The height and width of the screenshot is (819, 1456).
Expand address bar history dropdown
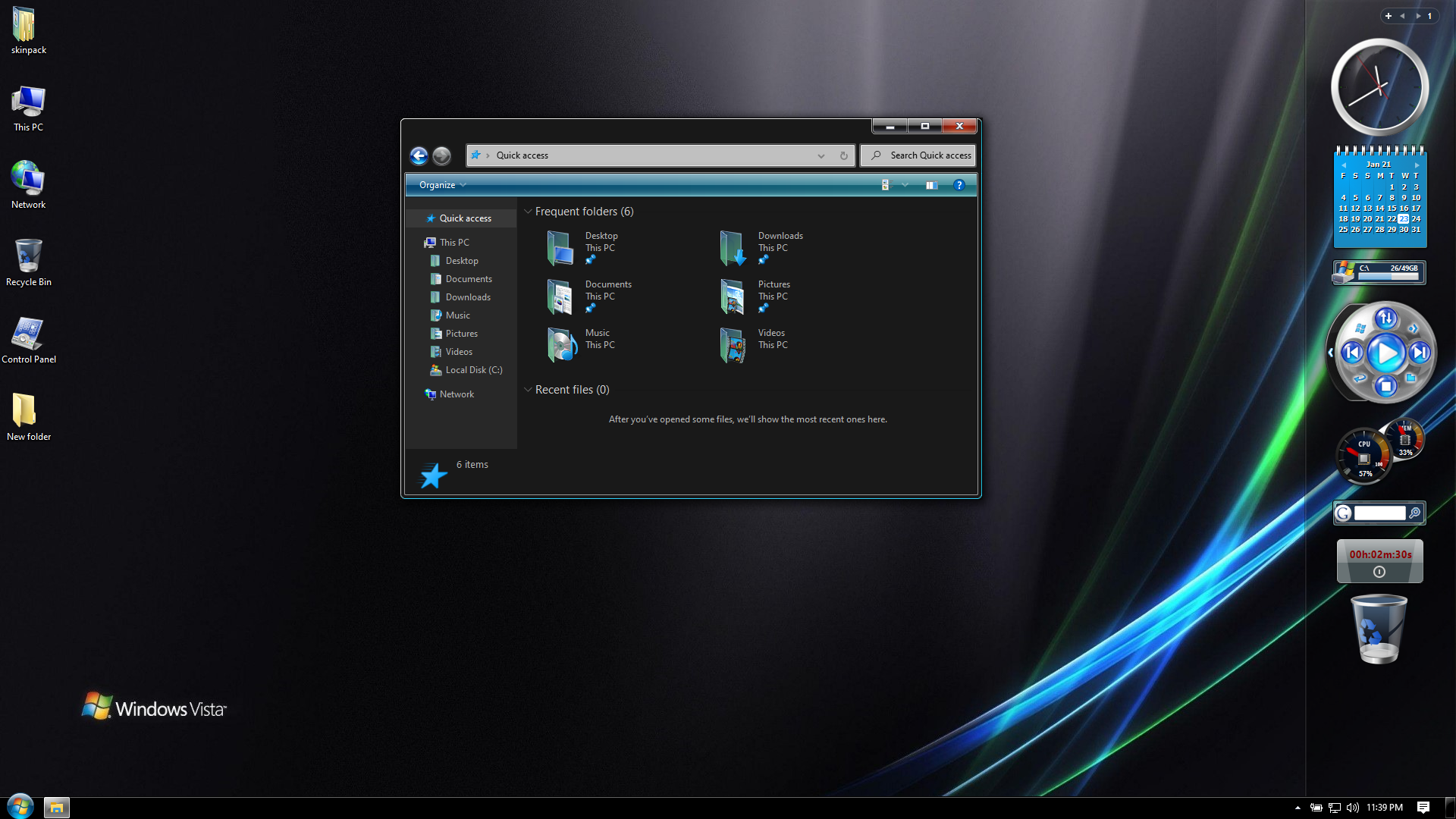tap(821, 155)
